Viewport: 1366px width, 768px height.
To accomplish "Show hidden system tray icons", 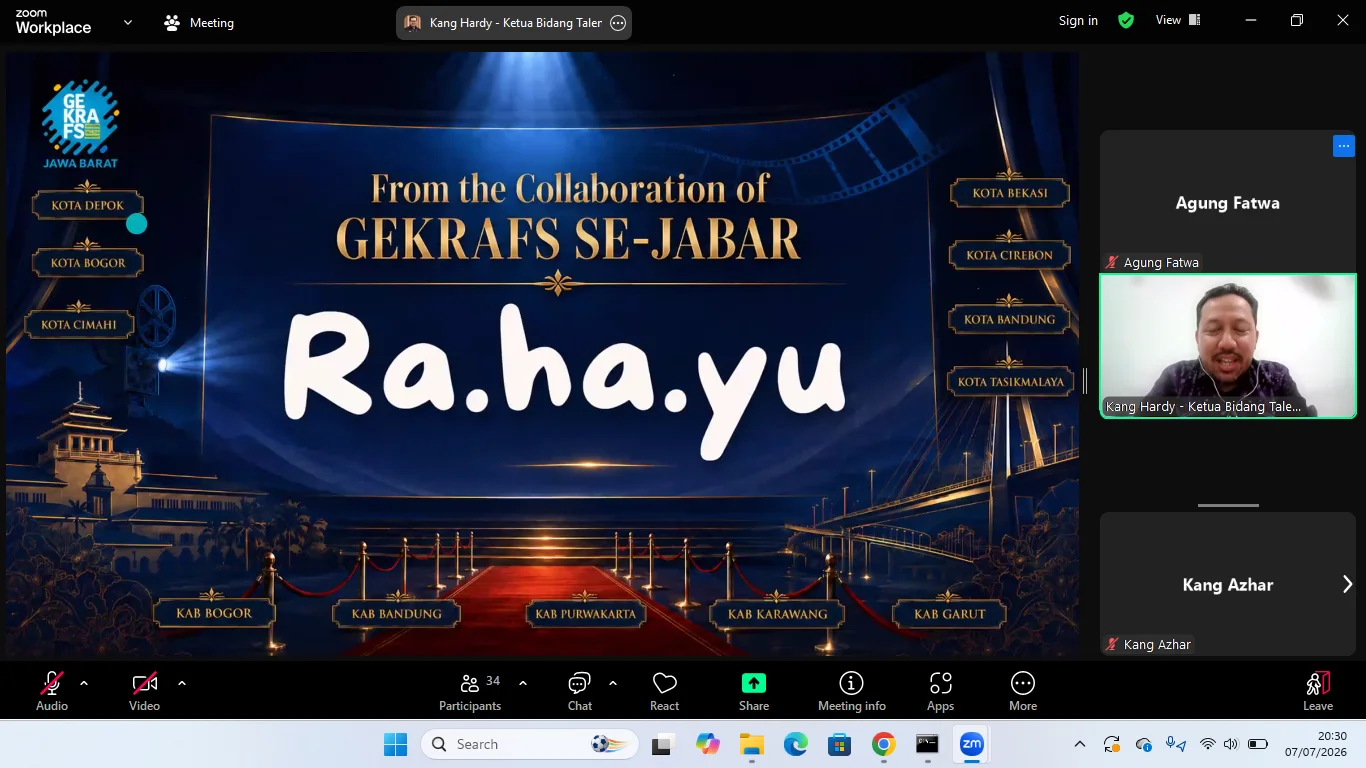I will click(x=1080, y=744).
